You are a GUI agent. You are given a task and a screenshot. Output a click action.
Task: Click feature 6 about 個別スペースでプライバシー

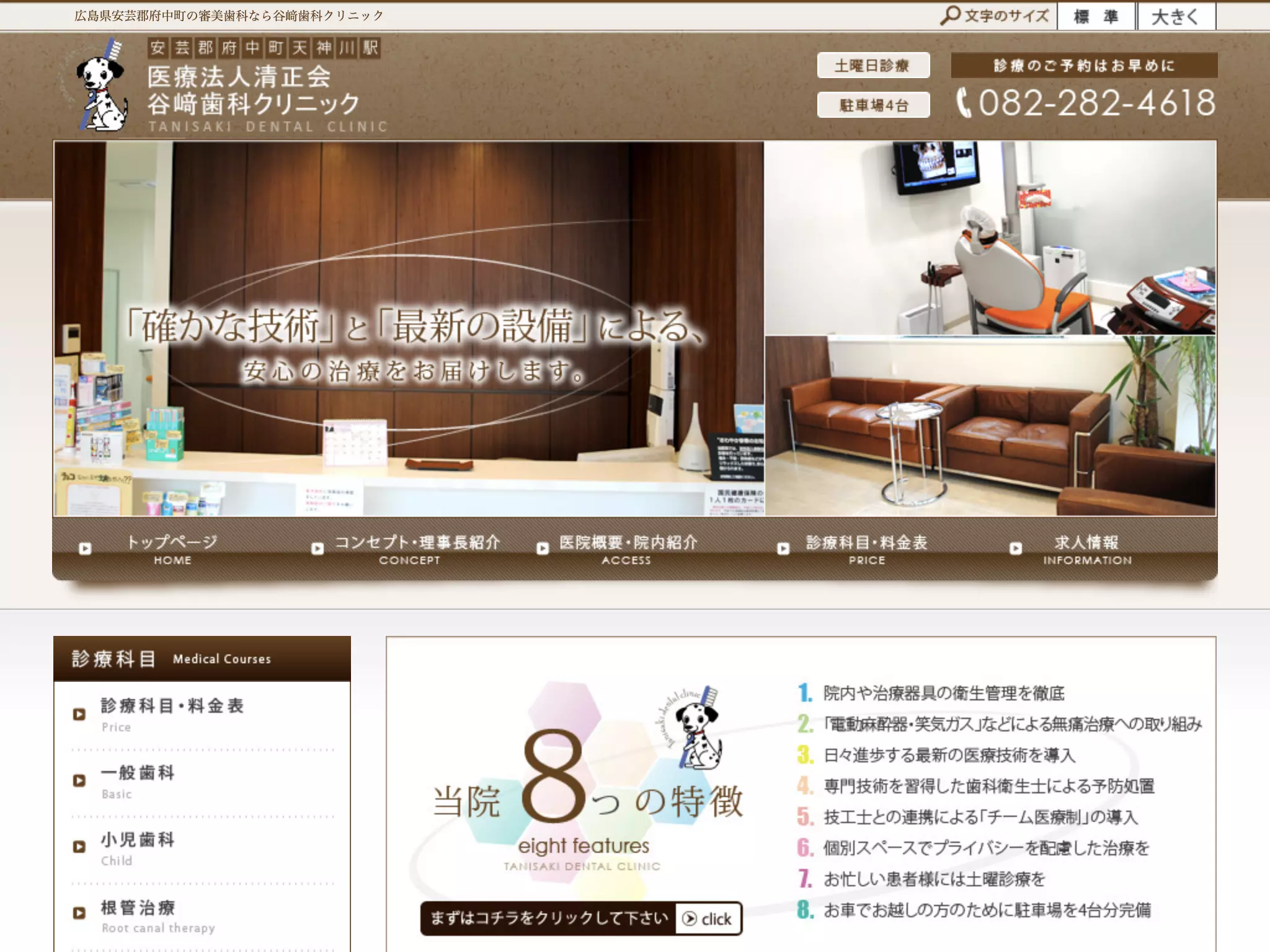pyautogui.click(x=974, y=848)
